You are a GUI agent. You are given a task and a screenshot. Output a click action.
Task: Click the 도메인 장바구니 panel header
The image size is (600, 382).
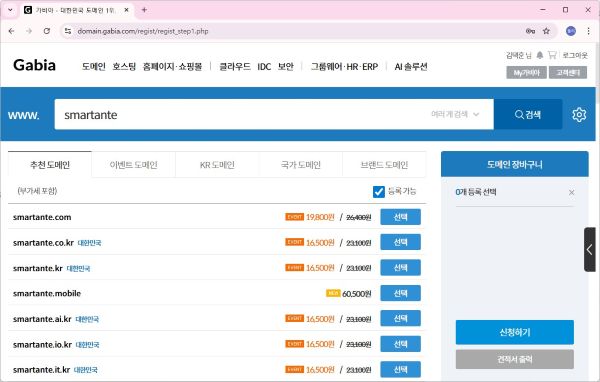point(515,164)
